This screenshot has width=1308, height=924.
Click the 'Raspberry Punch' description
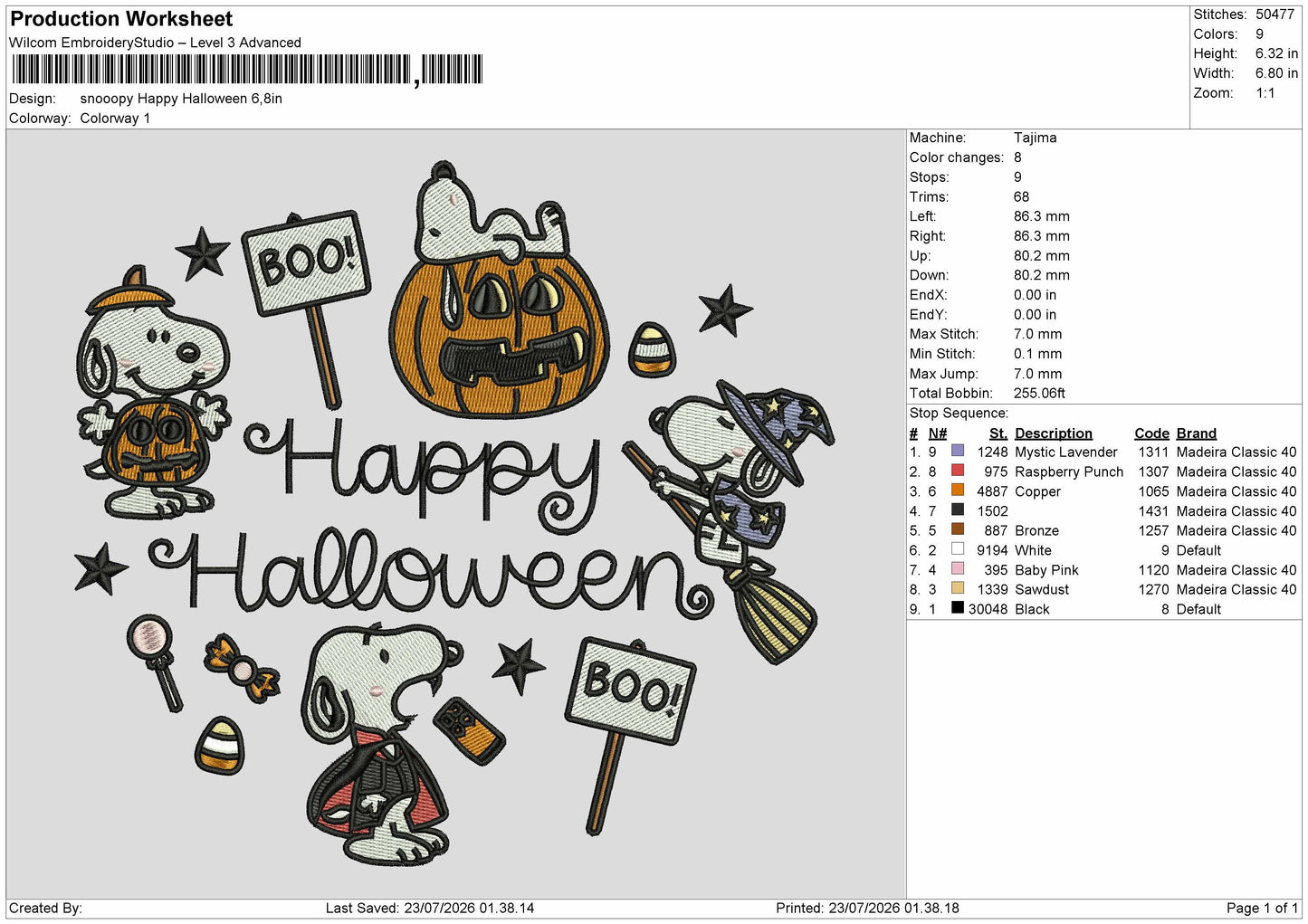coord(1068,472)
